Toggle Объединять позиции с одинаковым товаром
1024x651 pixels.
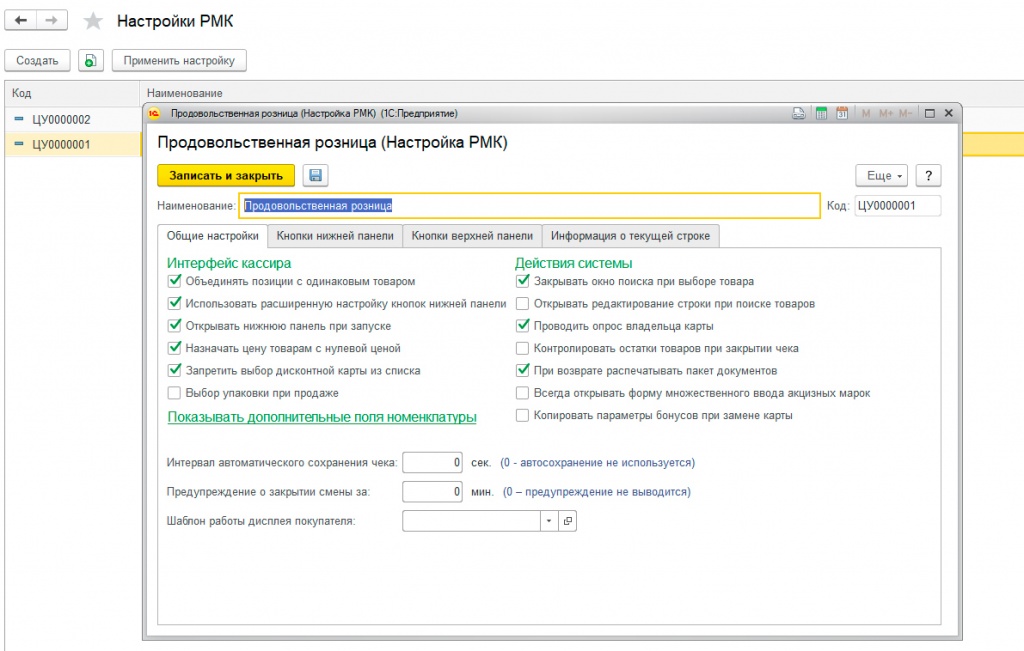pyautogui.click(x=174, y=281)
